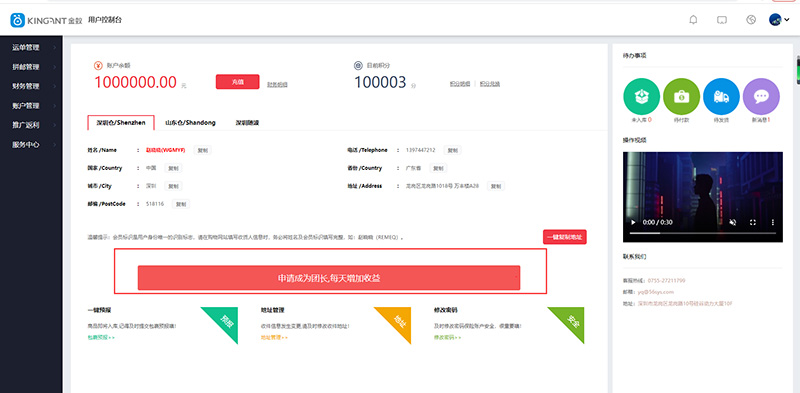800x393 pixels.
Task: Switch to the third warehouse tab after Shandong
Action: coord(247,123)
